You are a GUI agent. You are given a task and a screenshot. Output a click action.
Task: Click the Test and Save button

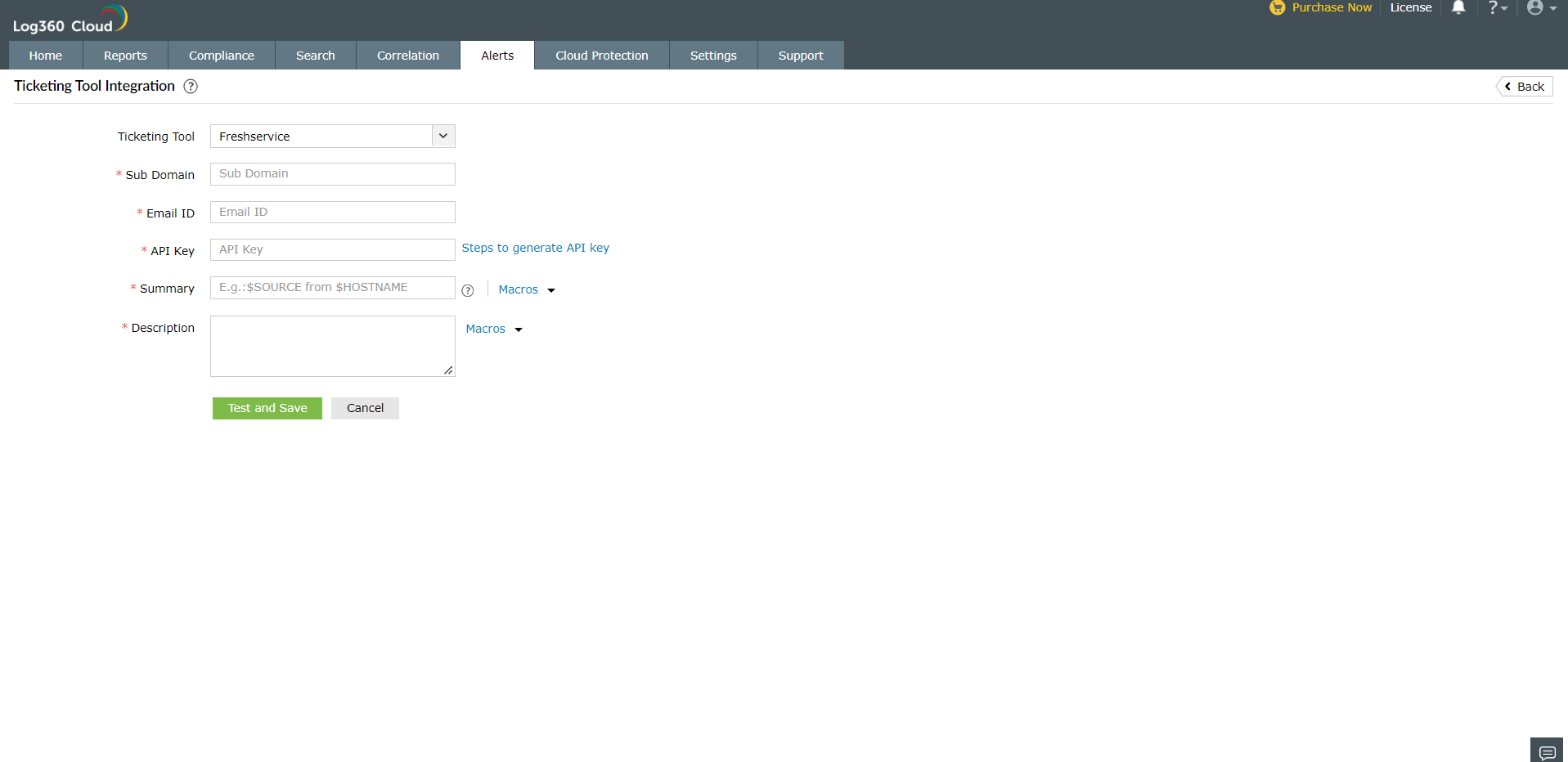(267, 408)
